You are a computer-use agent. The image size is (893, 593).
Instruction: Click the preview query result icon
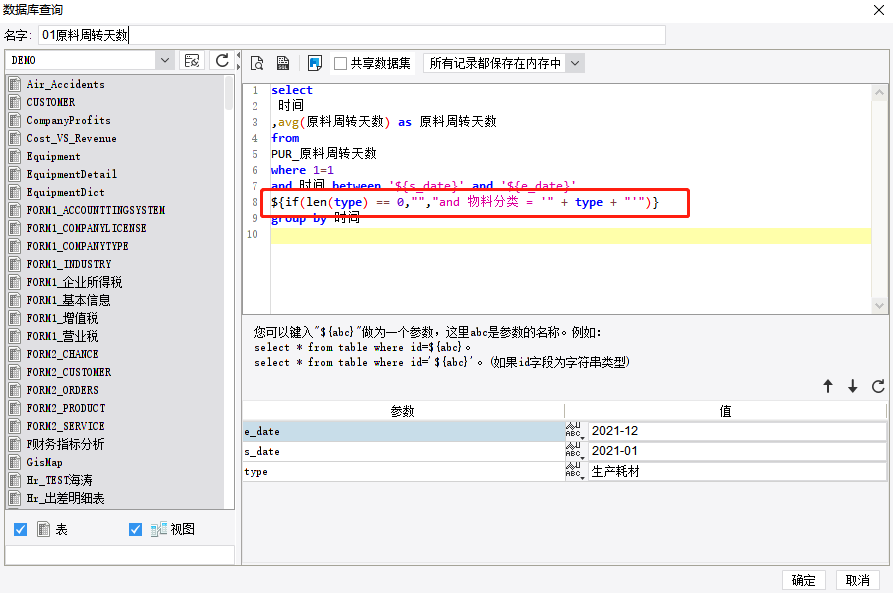click(x=257, y=63)
